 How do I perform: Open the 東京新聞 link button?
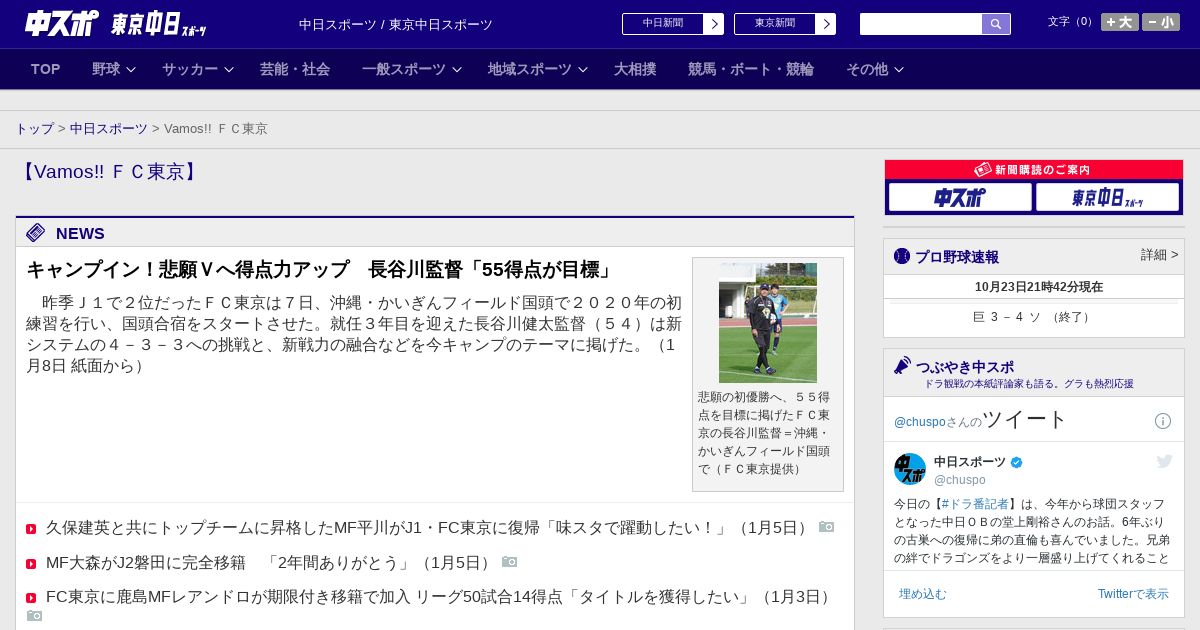click(775, 24)
